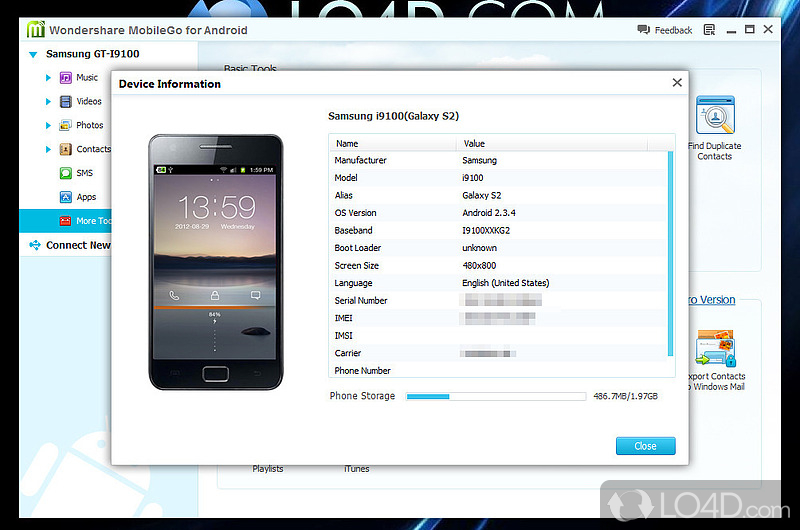The height and width of the screenshot is (530, 800).
Task: Select the Screen Size value 480x800
Action: click(x=479, y=265)
